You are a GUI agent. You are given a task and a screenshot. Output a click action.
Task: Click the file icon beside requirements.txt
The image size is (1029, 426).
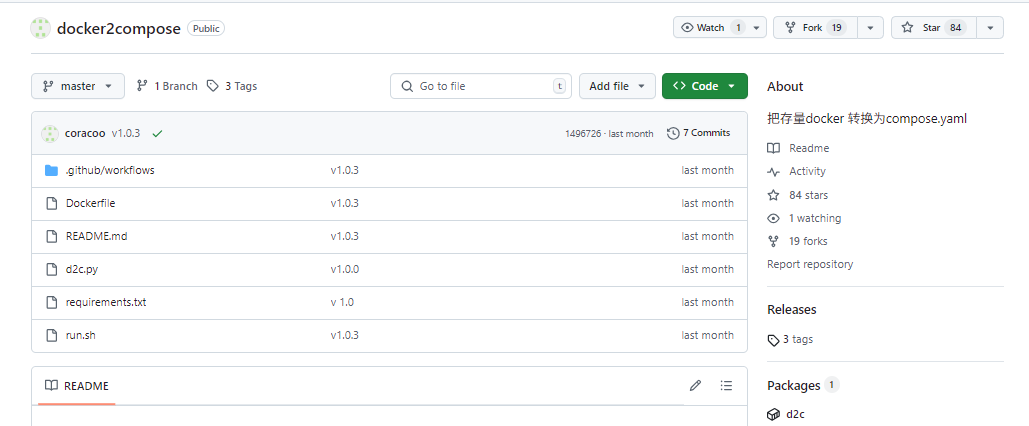click(52, 303)
